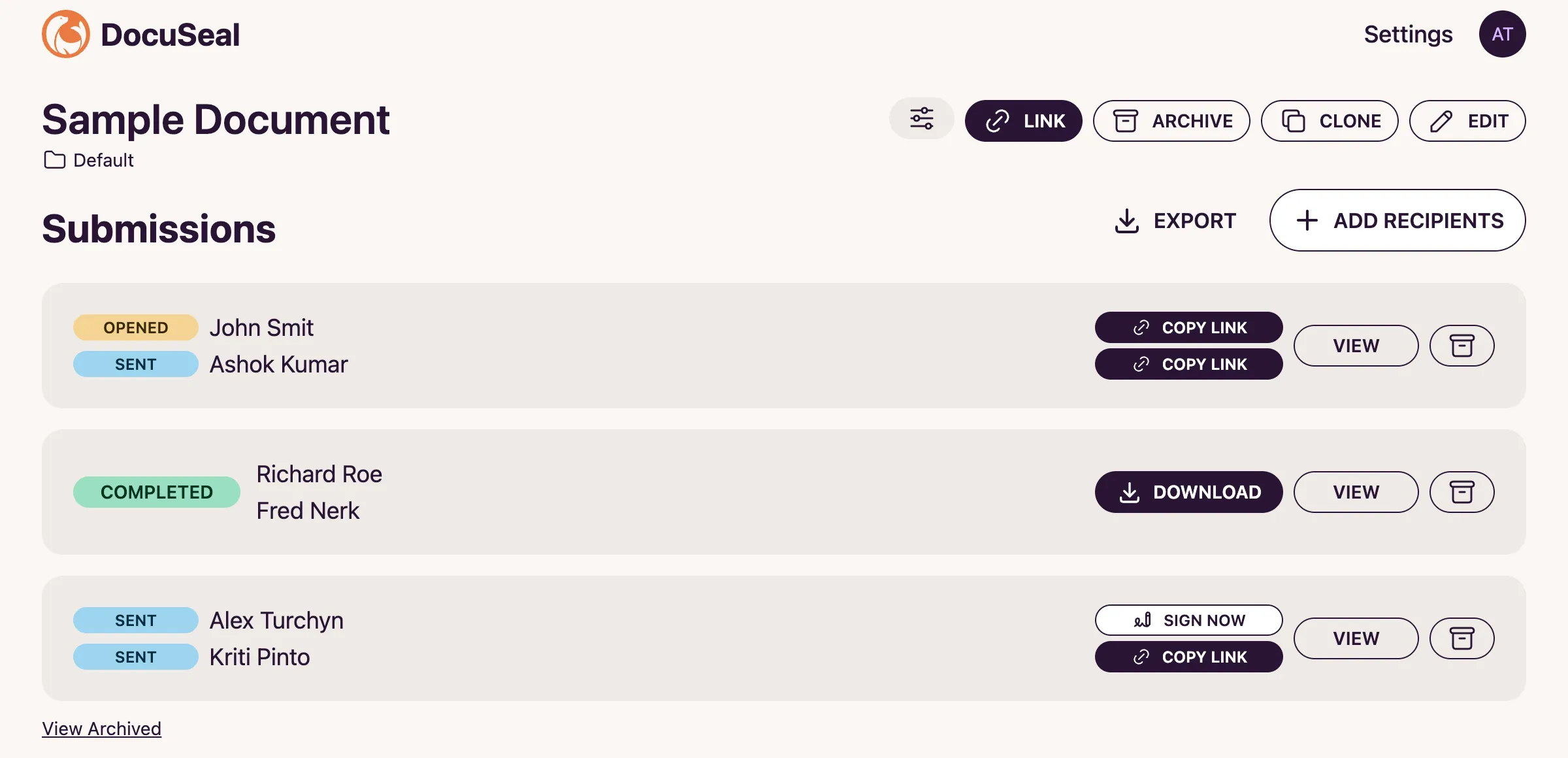Archive the Alex Turchyn submission

click(x=1462, y=638)
